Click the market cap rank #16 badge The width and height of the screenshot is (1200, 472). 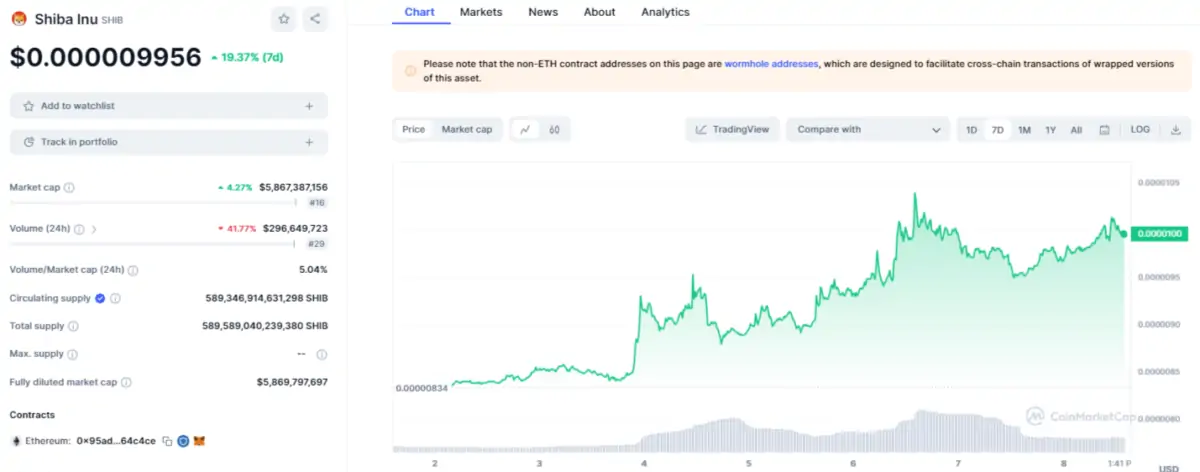coord(317,203)
